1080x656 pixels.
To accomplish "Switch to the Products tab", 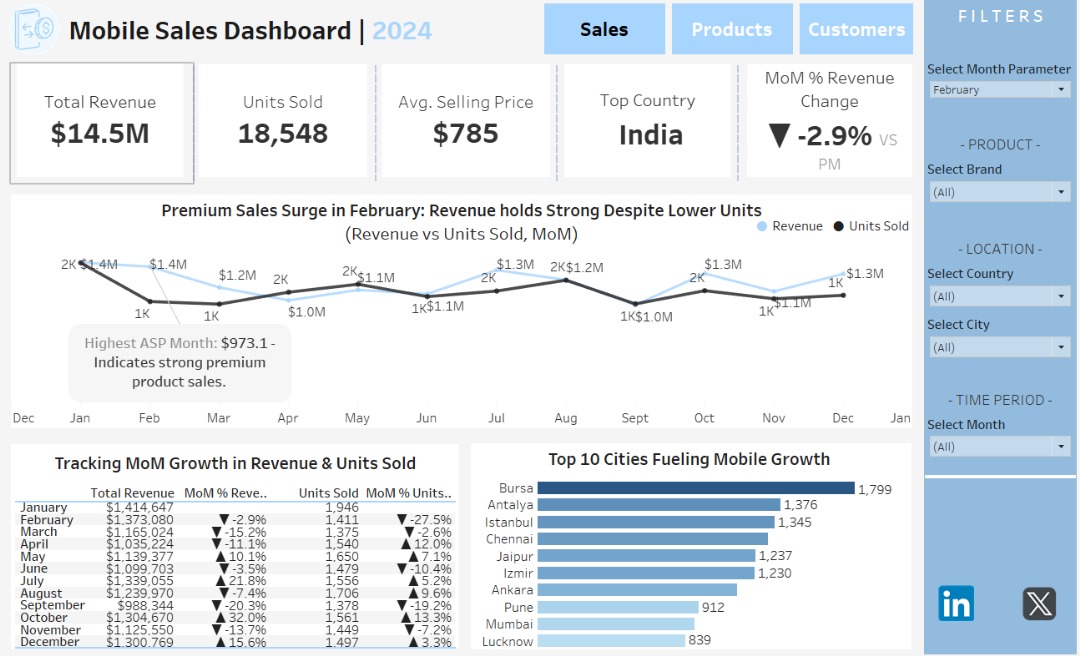I will [x=731, y=29].
